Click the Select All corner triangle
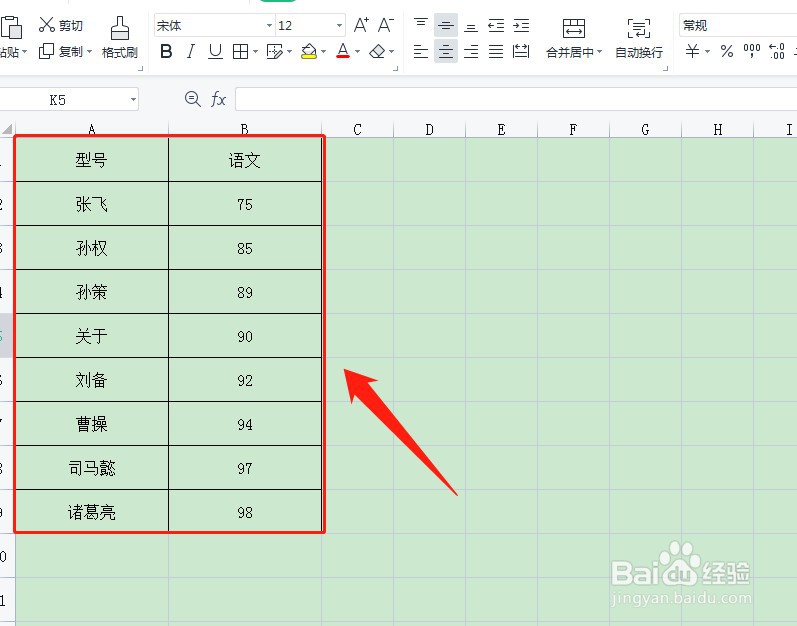Screen dimensions: 797x626 [x=7, y=129]
